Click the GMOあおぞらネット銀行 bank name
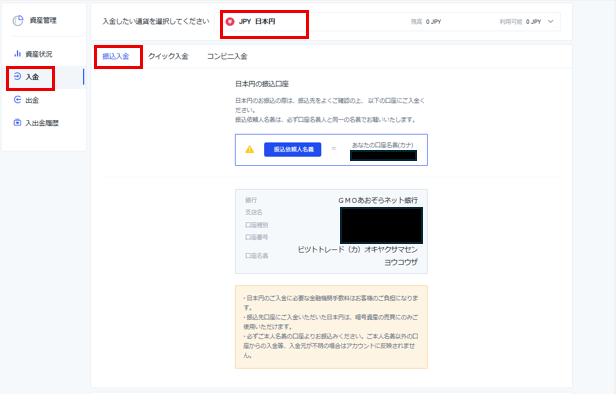 point(378,200)
